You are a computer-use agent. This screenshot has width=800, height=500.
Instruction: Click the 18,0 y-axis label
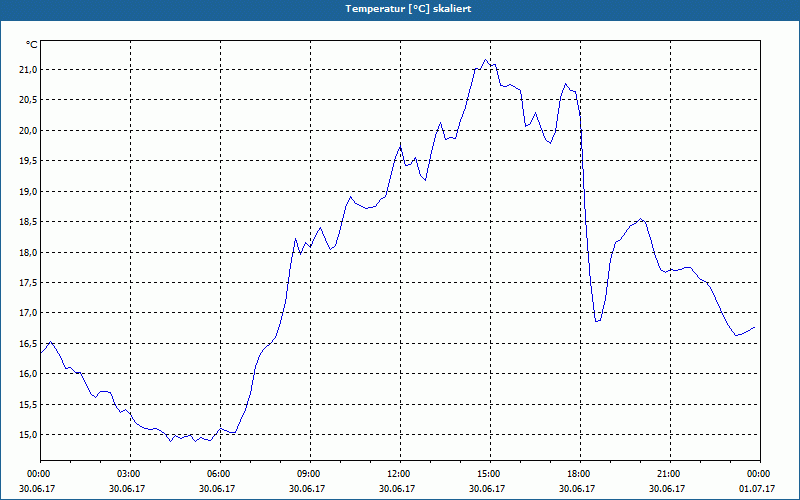pos(28,253)
